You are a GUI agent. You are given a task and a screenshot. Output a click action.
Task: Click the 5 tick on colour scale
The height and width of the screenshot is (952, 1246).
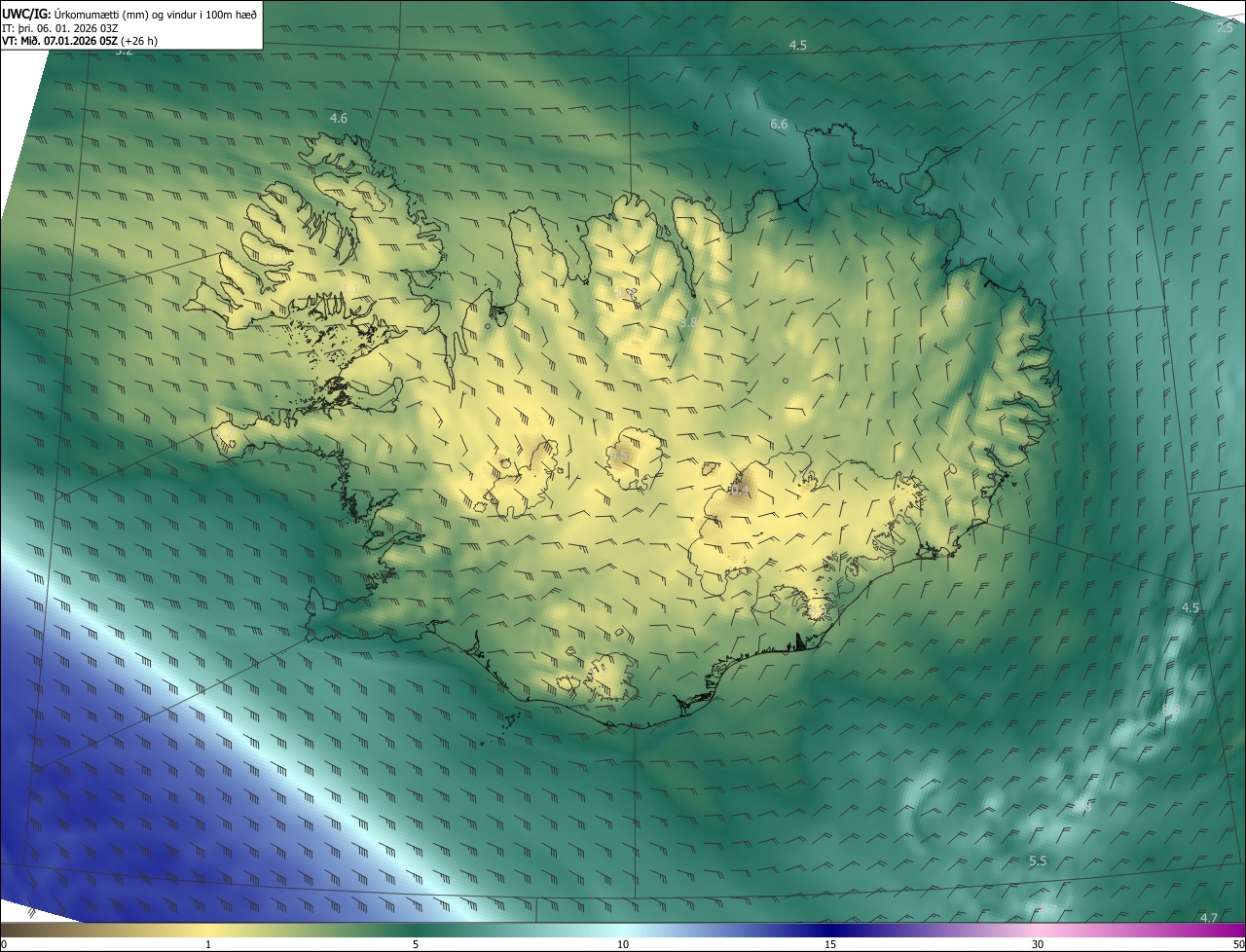pos(416,944)
